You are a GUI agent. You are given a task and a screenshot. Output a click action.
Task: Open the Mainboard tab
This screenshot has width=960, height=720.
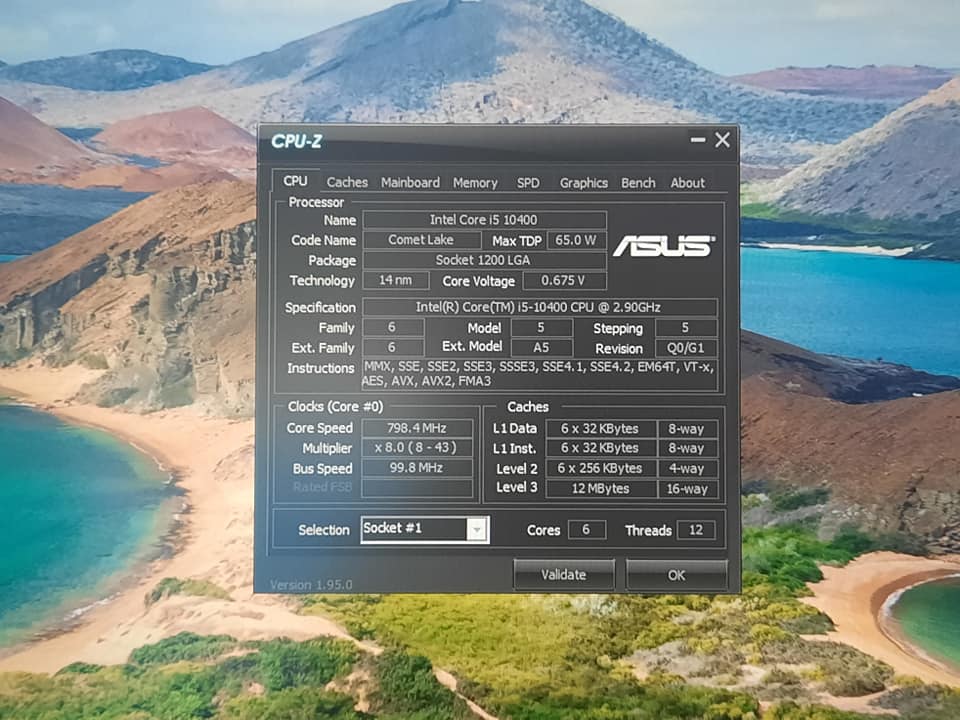coord(410,182)
